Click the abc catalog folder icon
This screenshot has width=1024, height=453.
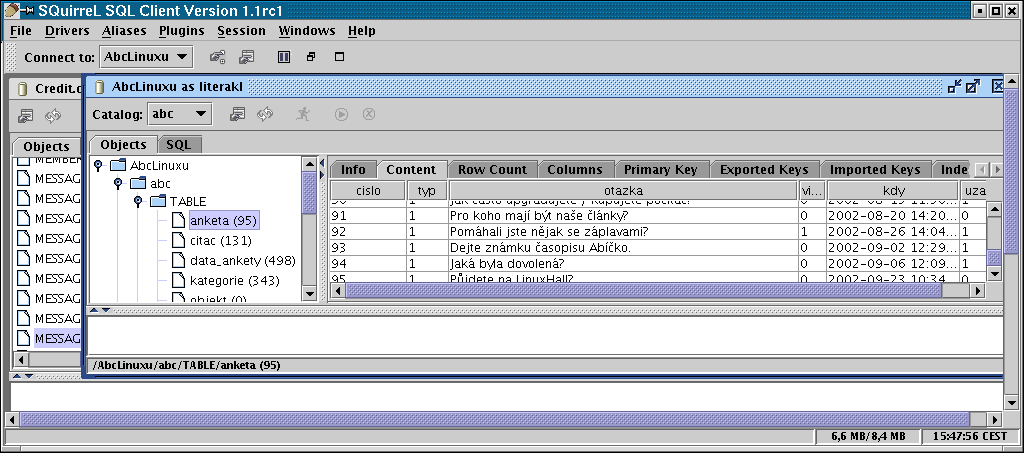138,183
